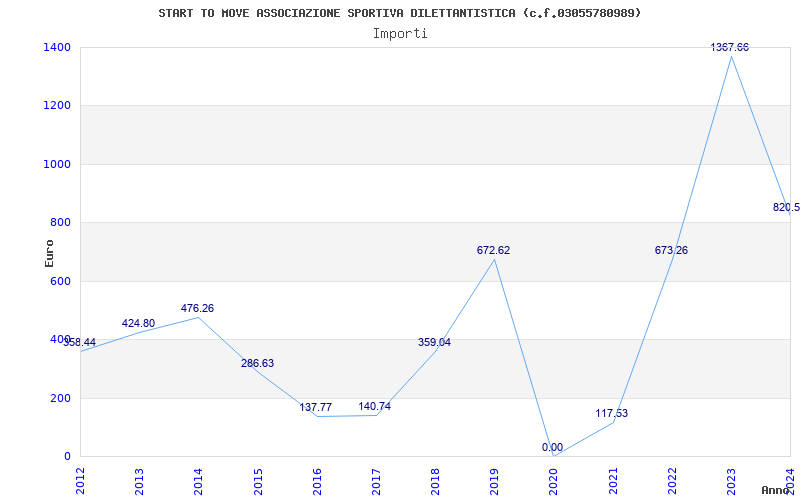The image size is (800, 500).
Task: Click year 2016 on x-axis
Action: 317,481
